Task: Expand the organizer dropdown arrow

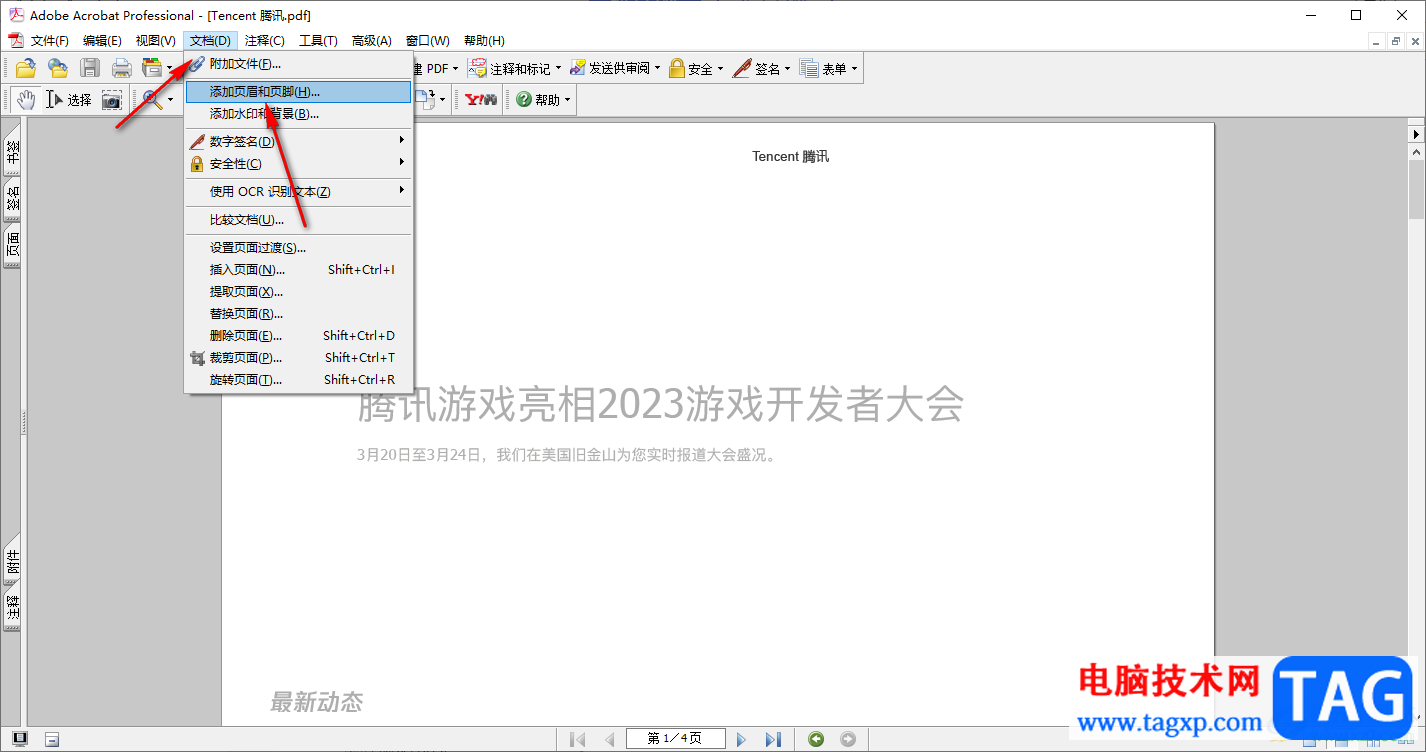Action: click(x=169, y=69)
